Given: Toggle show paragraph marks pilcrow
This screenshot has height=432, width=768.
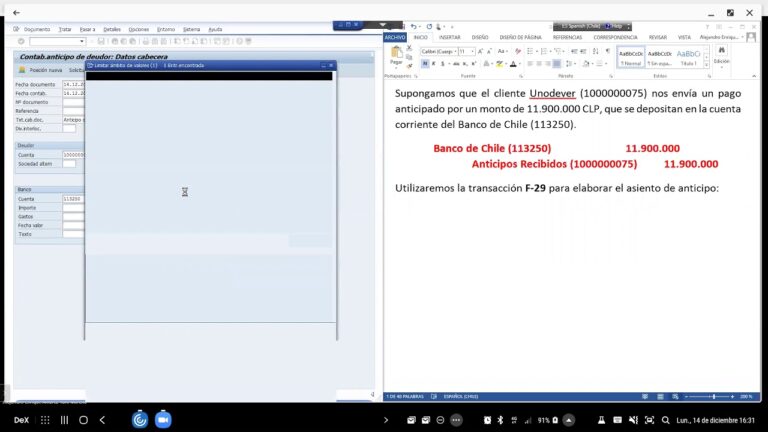Looking at the screenshot, I should pyautogui.click(x=608, y=51).
